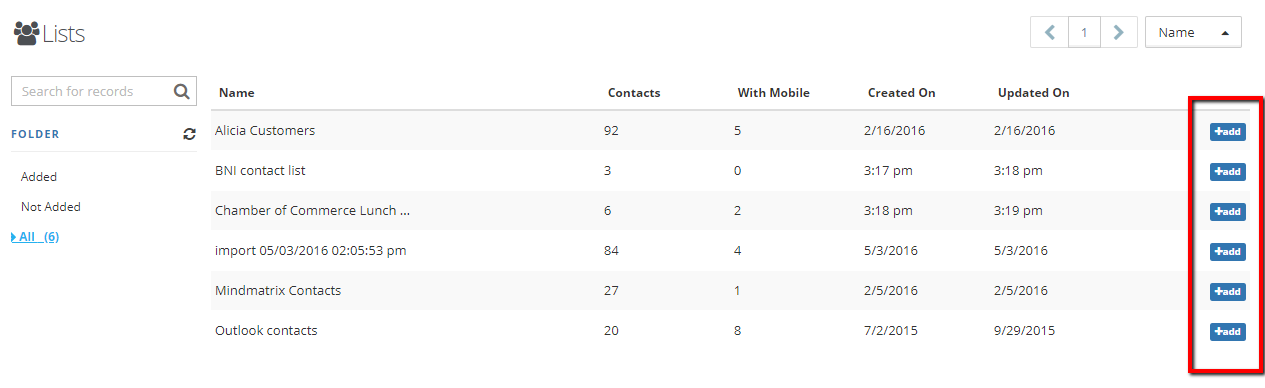Refresh folders with the reload icon
The width and height of the screenshot is (1265, 388).
coord(190,134)
